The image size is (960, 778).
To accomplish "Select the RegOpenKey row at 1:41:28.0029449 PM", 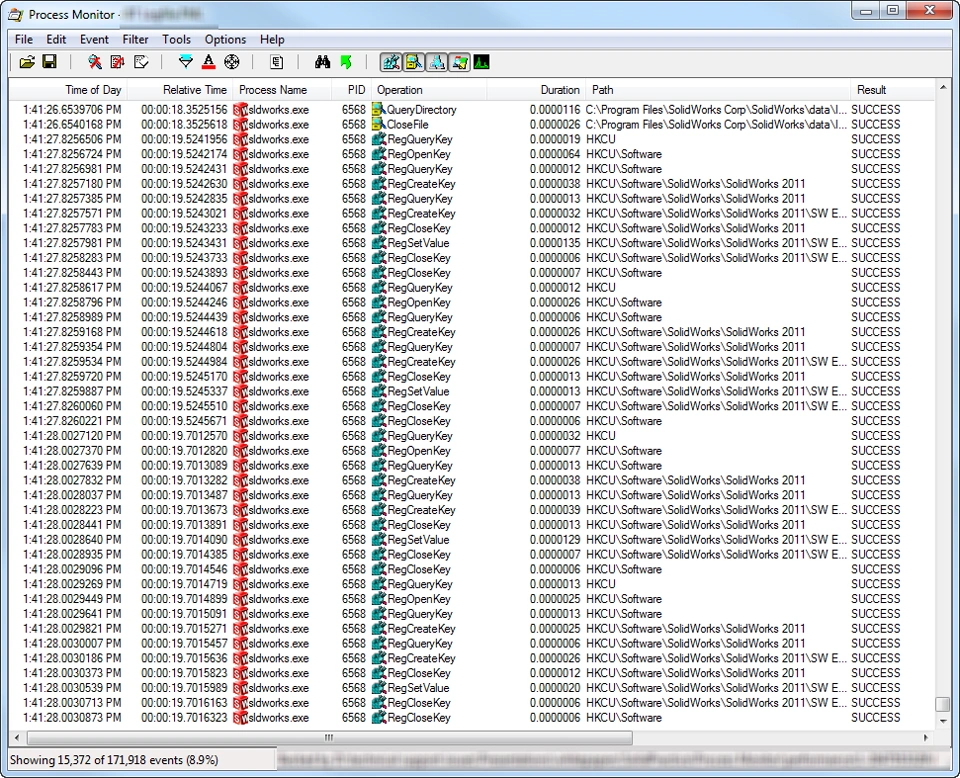I will [471, 599].
